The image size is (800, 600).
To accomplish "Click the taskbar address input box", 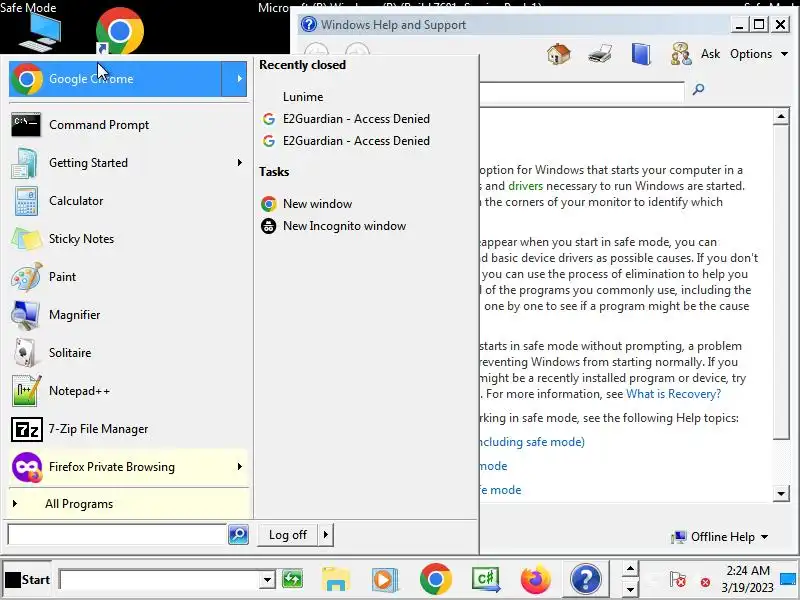I will (x=160, y=580).
